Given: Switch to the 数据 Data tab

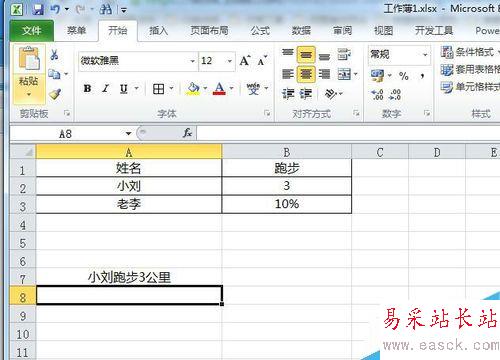Looking at the screenshot, I should click(x=301, y=31).
